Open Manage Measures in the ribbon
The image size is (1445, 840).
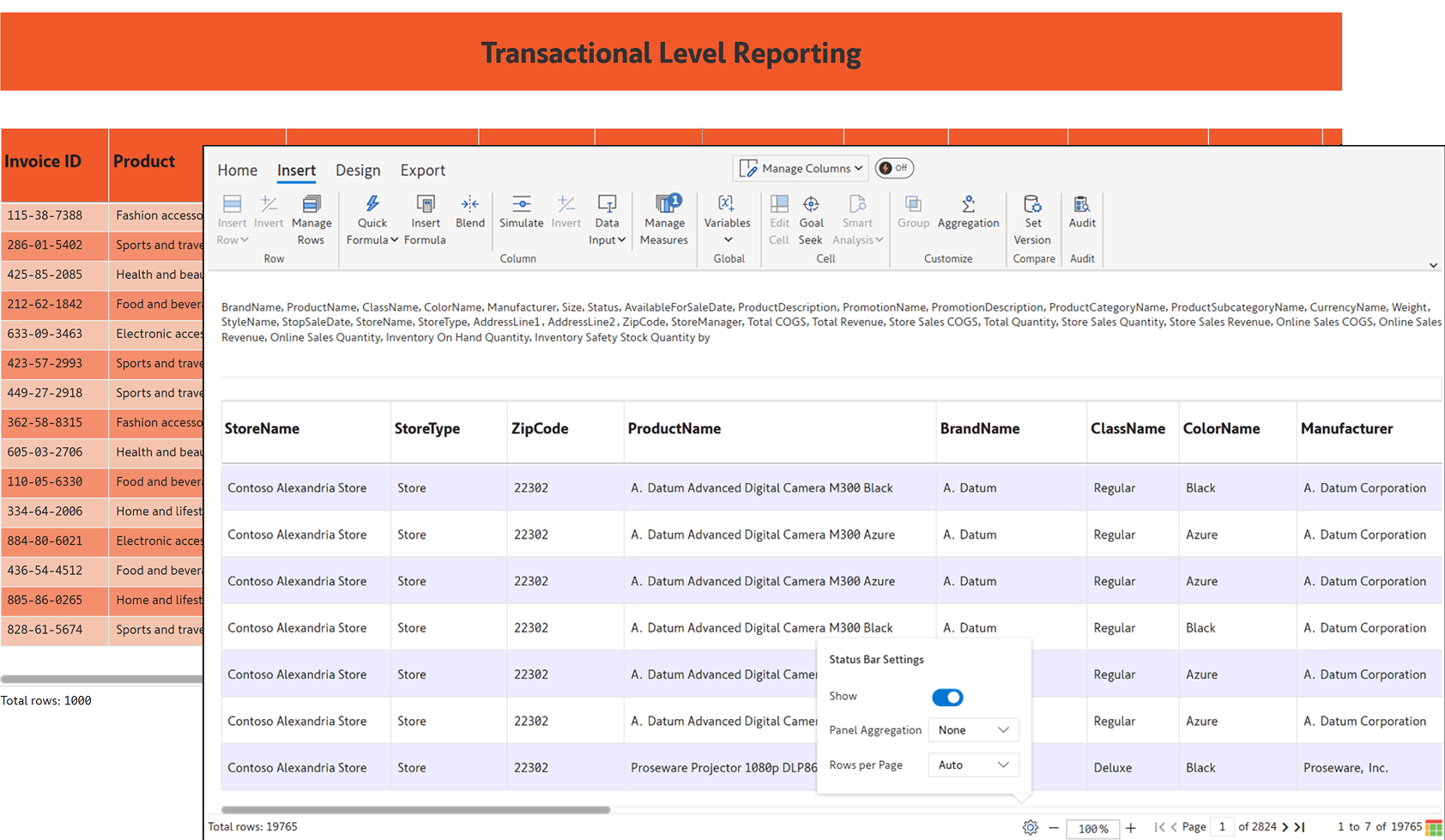click(664, 204)
